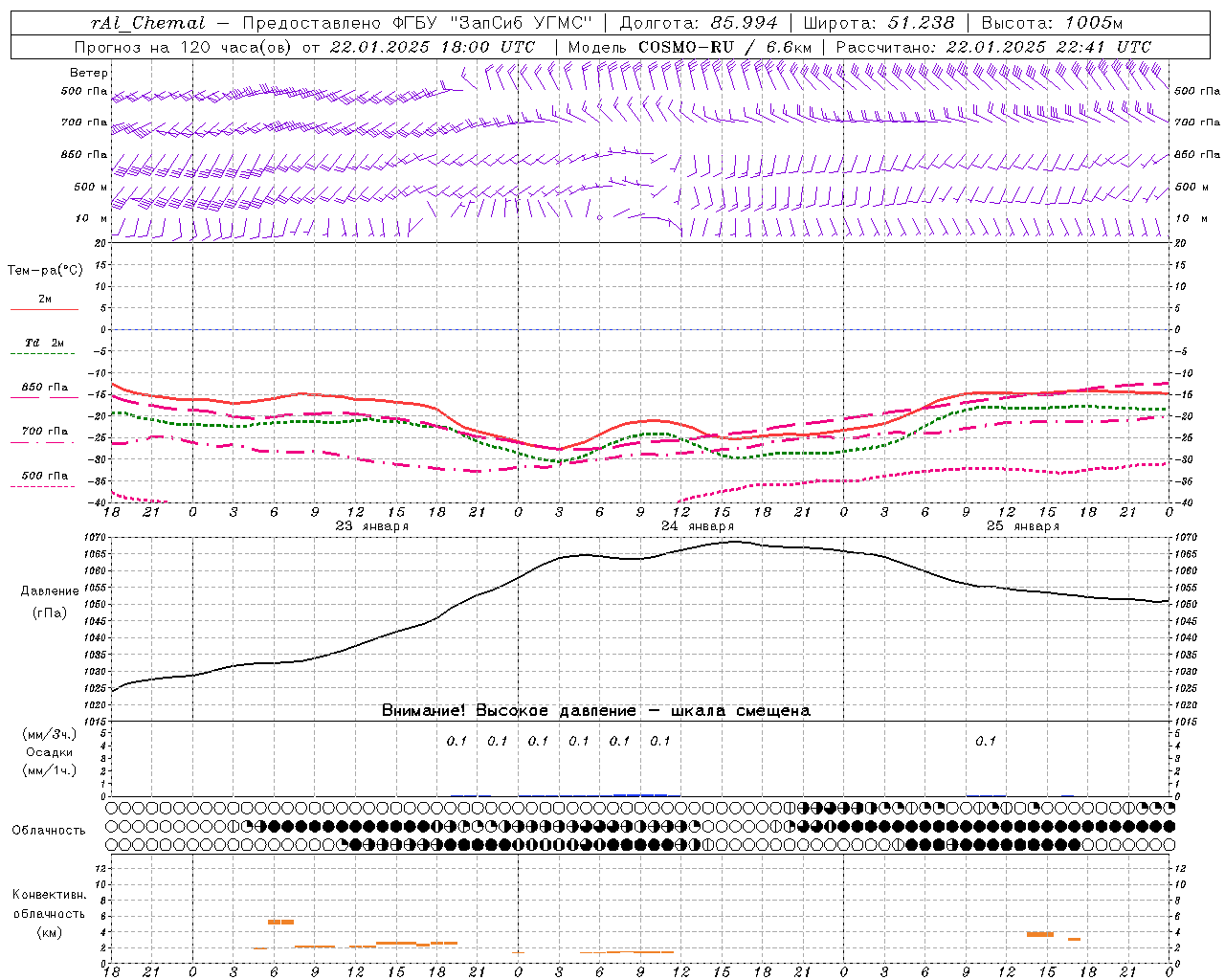Click the 10 м wind level label on left
The height and width of the screenshot is (980, 1225).
92,219
